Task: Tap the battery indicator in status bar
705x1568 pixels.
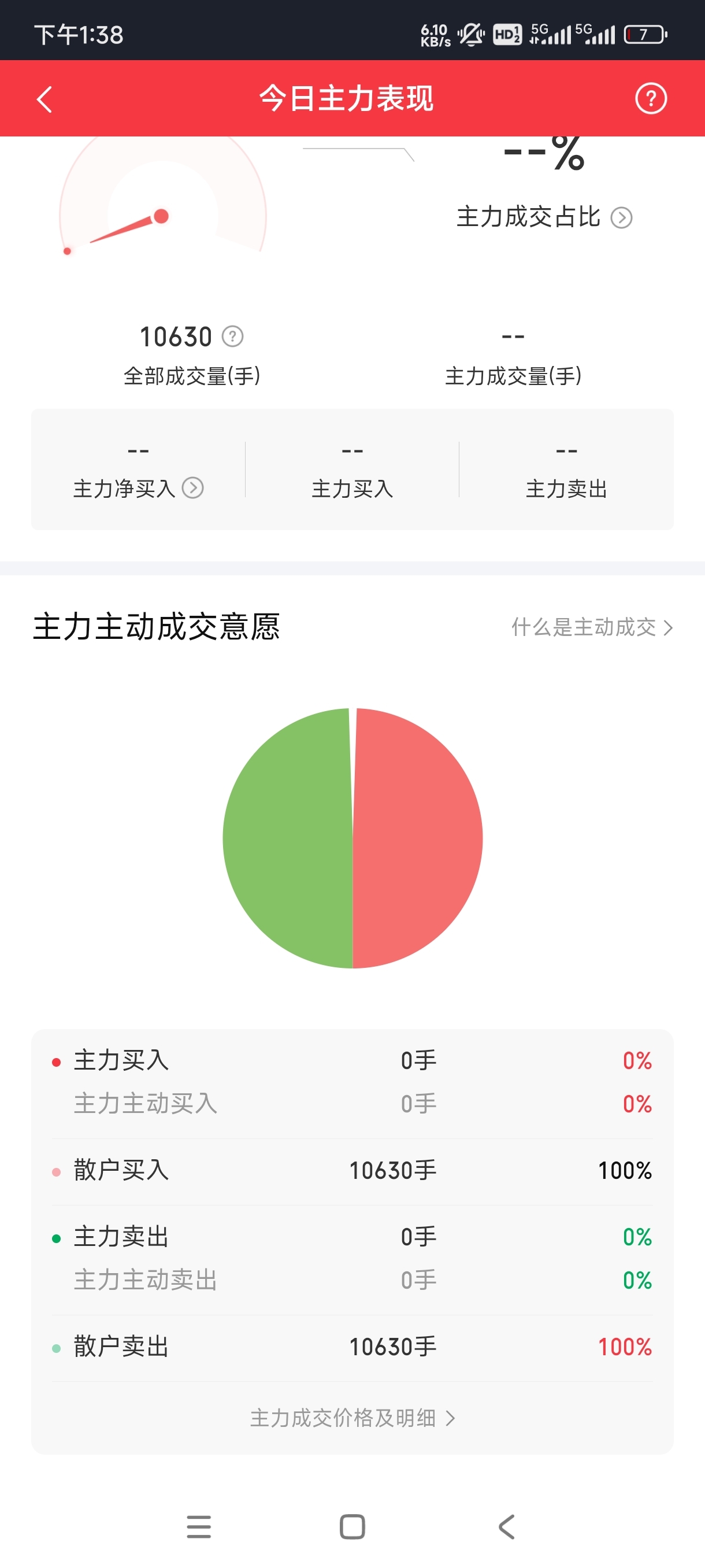Action: pos(645,35)
